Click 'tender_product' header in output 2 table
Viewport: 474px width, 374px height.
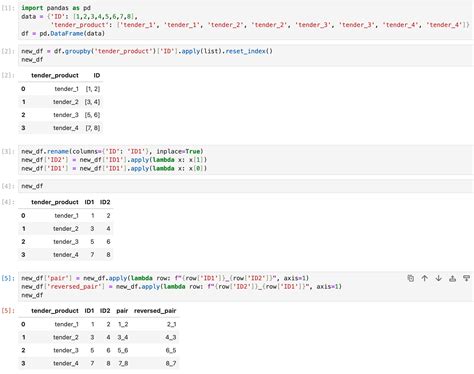pyautogui.click(x=55, y=76)
